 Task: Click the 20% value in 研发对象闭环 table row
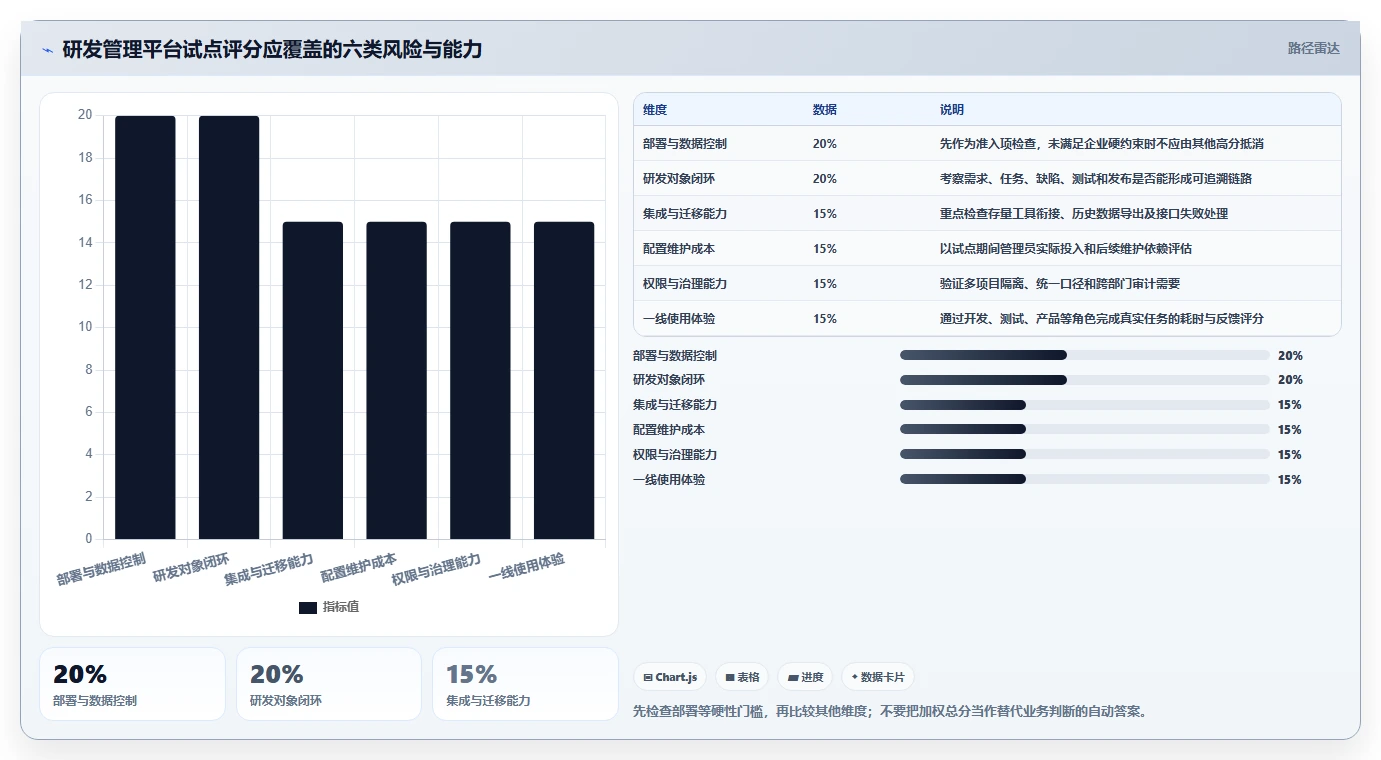[x=825, y=179]
